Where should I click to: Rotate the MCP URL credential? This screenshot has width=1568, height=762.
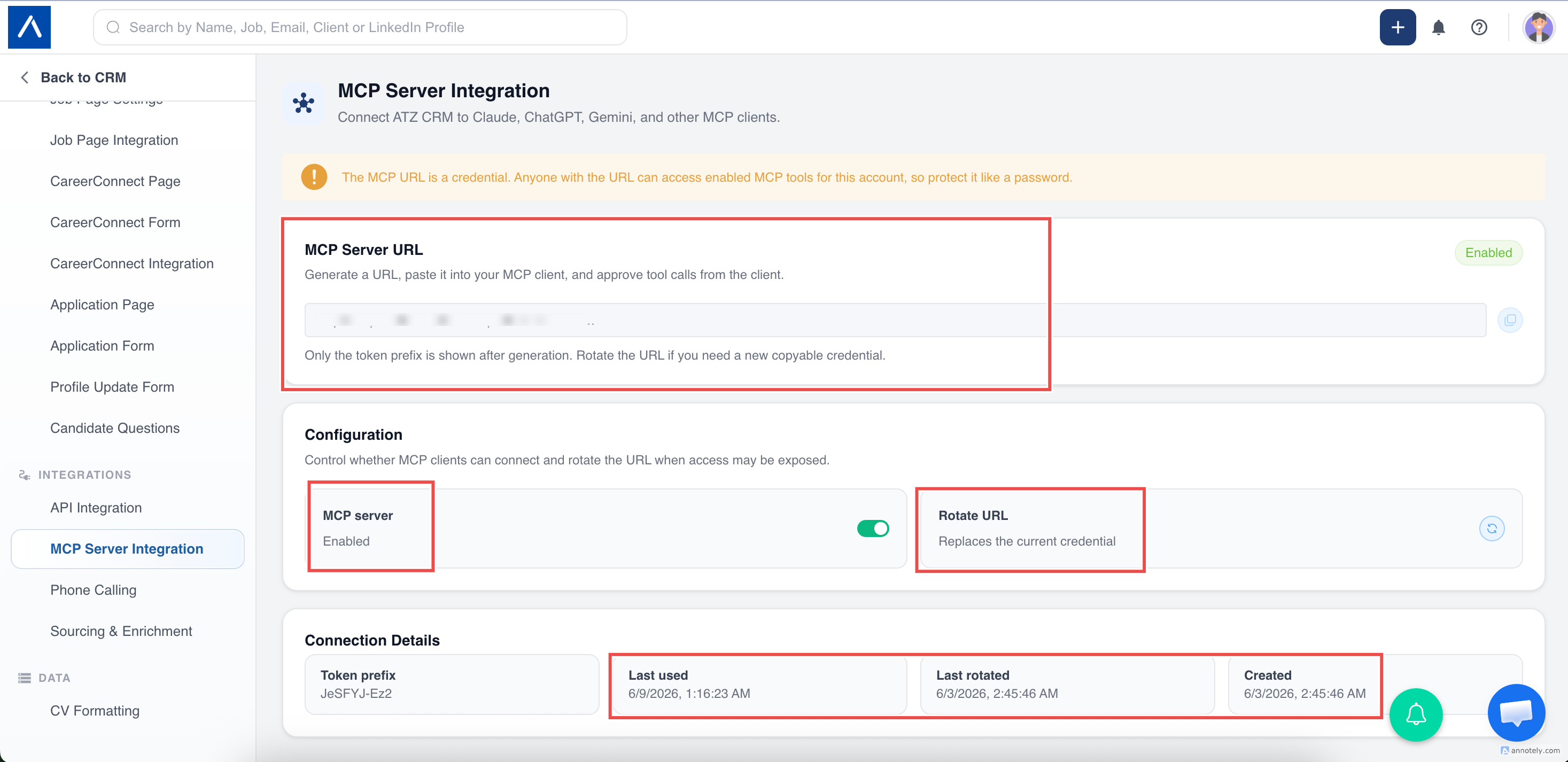pyautogui.click(x=1492, y=528)
